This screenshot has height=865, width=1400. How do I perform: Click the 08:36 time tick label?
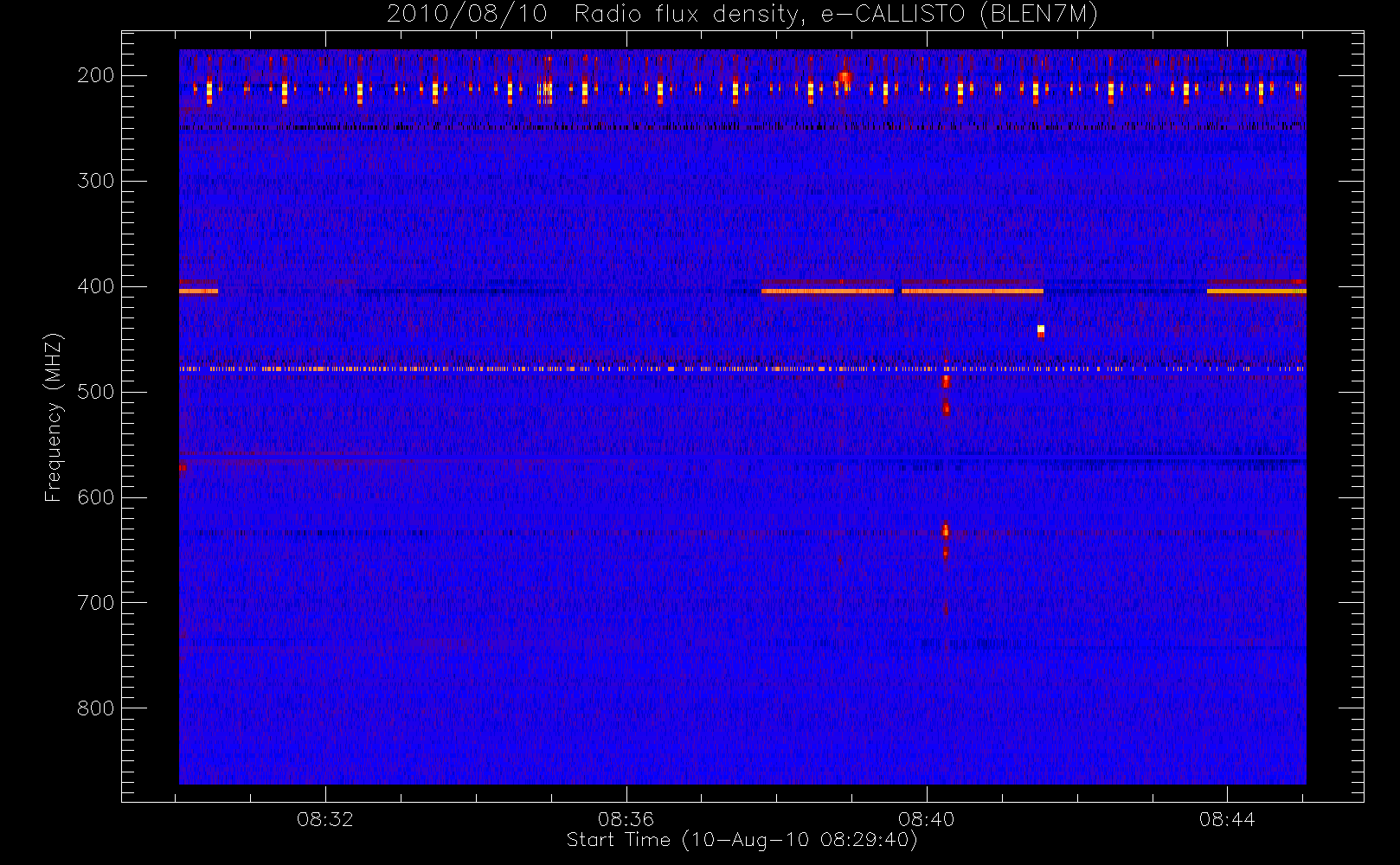pos(626,819)
